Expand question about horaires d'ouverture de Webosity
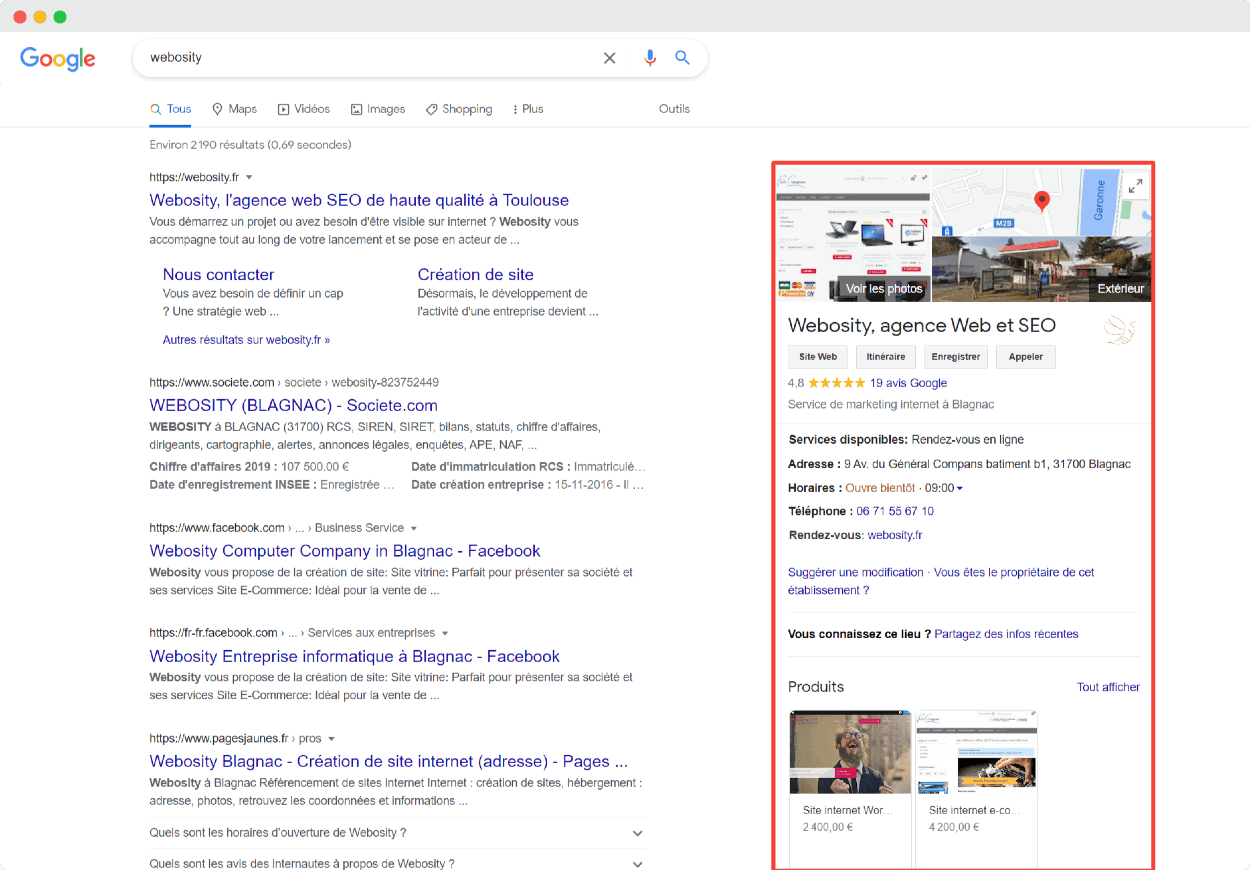This screenshot has width=1250, height=870. coord(398,833)
